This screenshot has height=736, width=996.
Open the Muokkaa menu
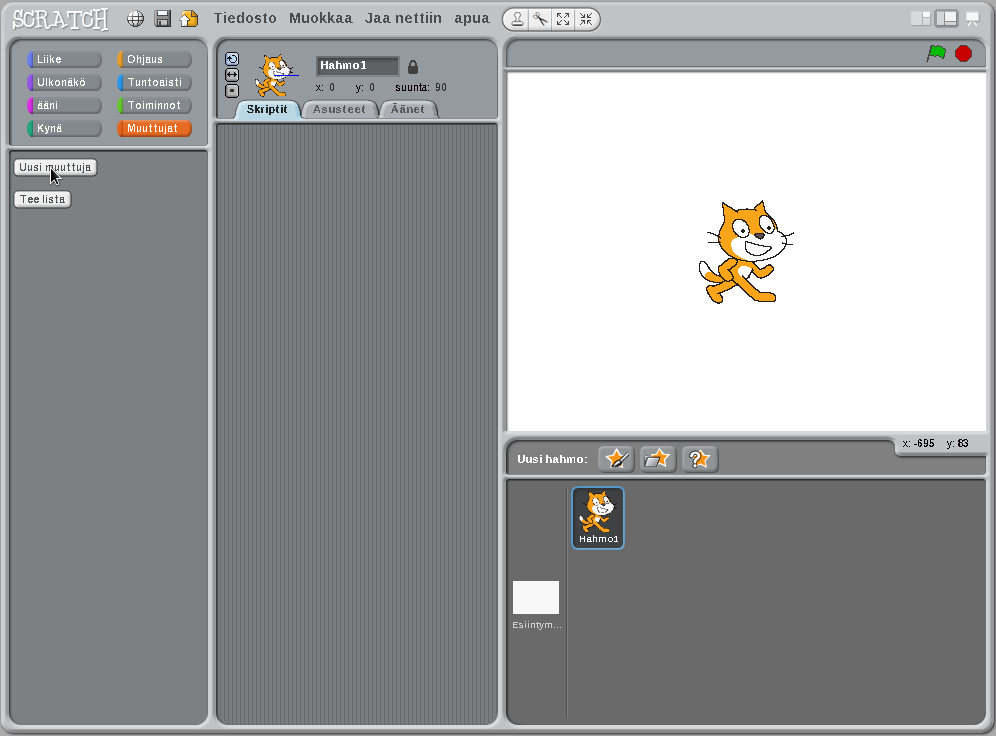321,18
